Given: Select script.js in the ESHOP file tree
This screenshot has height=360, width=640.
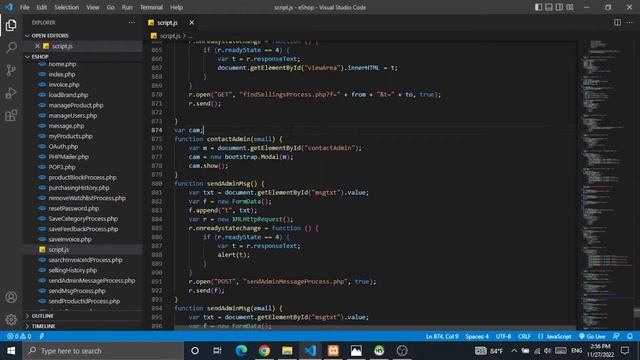Looking at the screenshot, I should pyautogui.click(x=58, y=249).
